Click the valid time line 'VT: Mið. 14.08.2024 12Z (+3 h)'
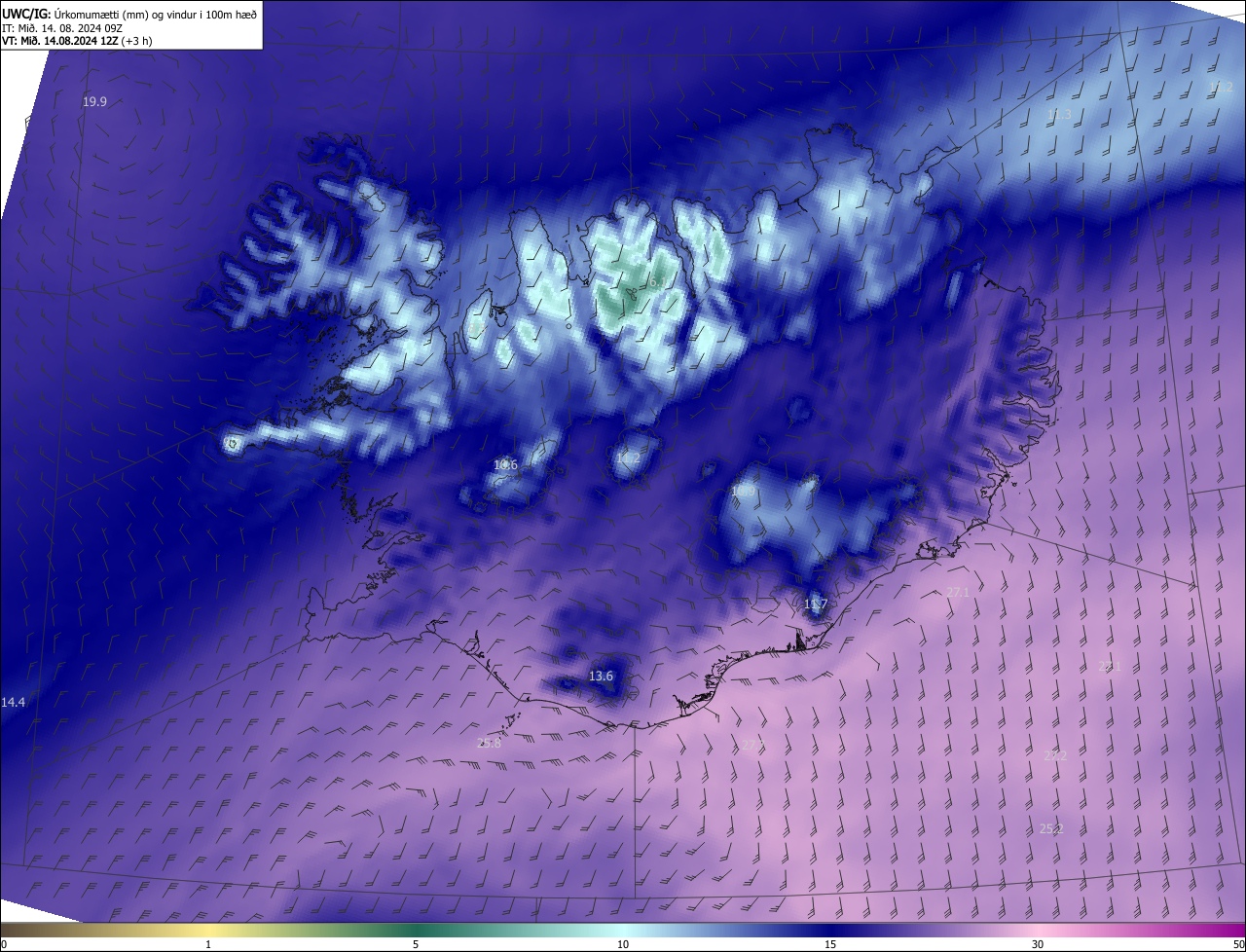Viewport: 1246px width, 952px height. tap(77, 41)
